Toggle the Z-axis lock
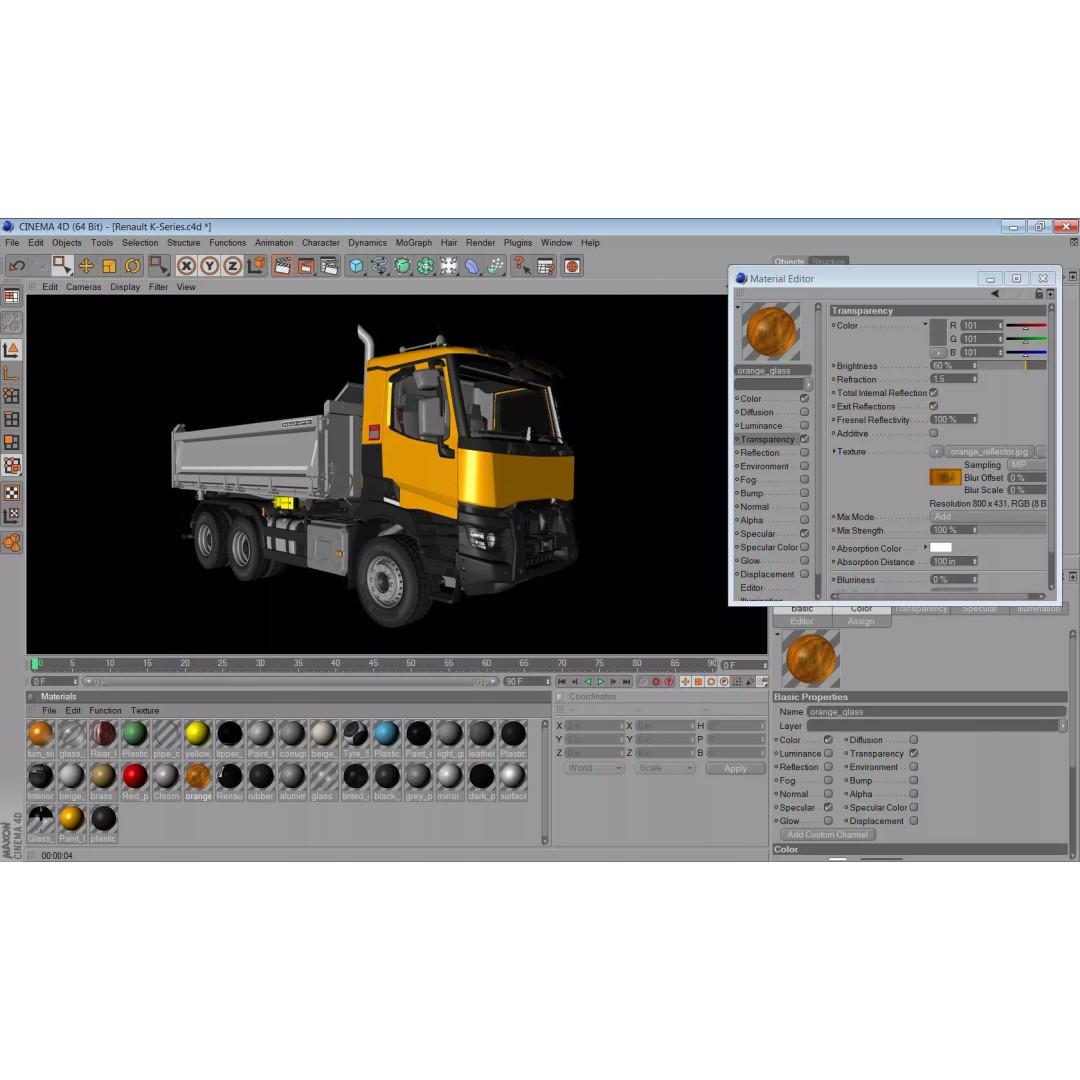This screenshot has width=1080, height=1080. [233, 266]
